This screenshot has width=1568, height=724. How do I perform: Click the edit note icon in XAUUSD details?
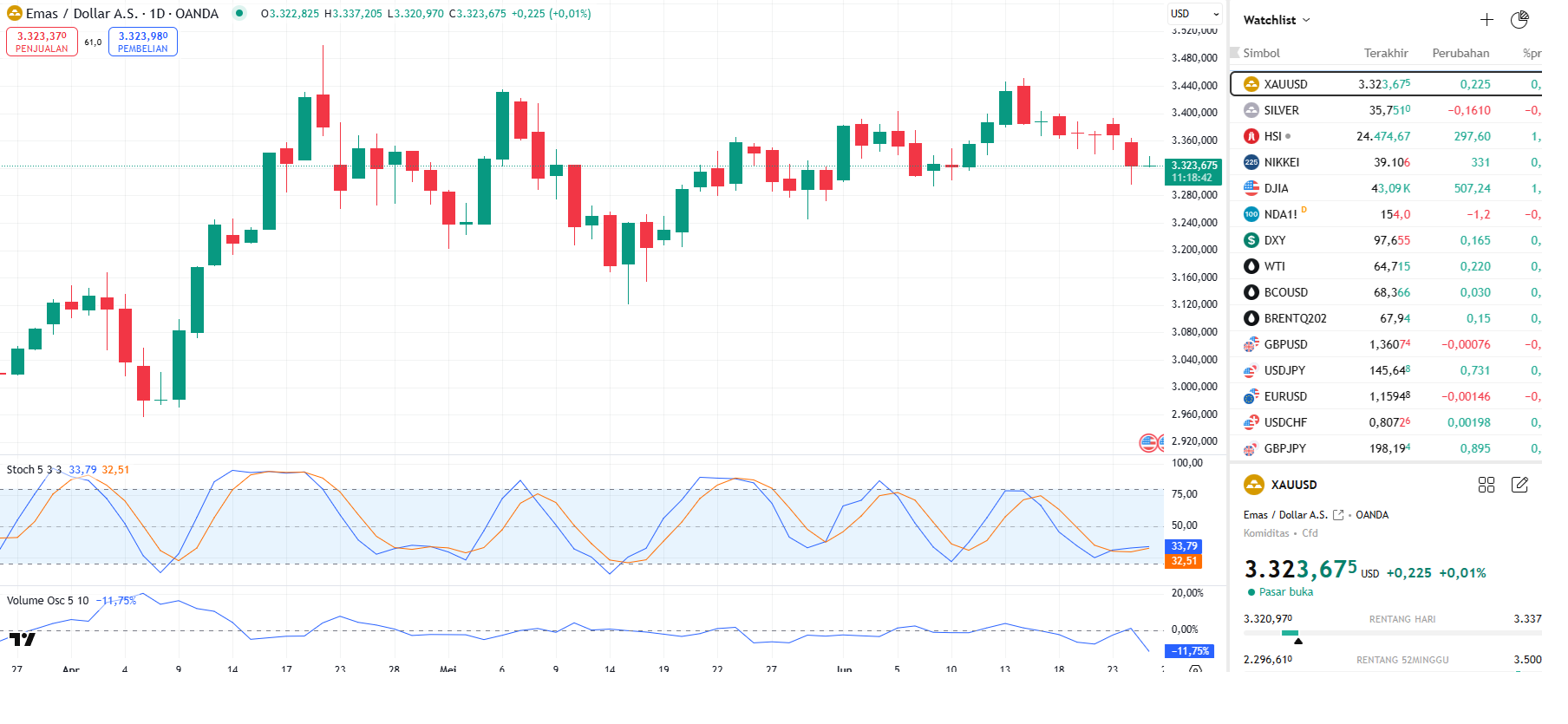1519,485
